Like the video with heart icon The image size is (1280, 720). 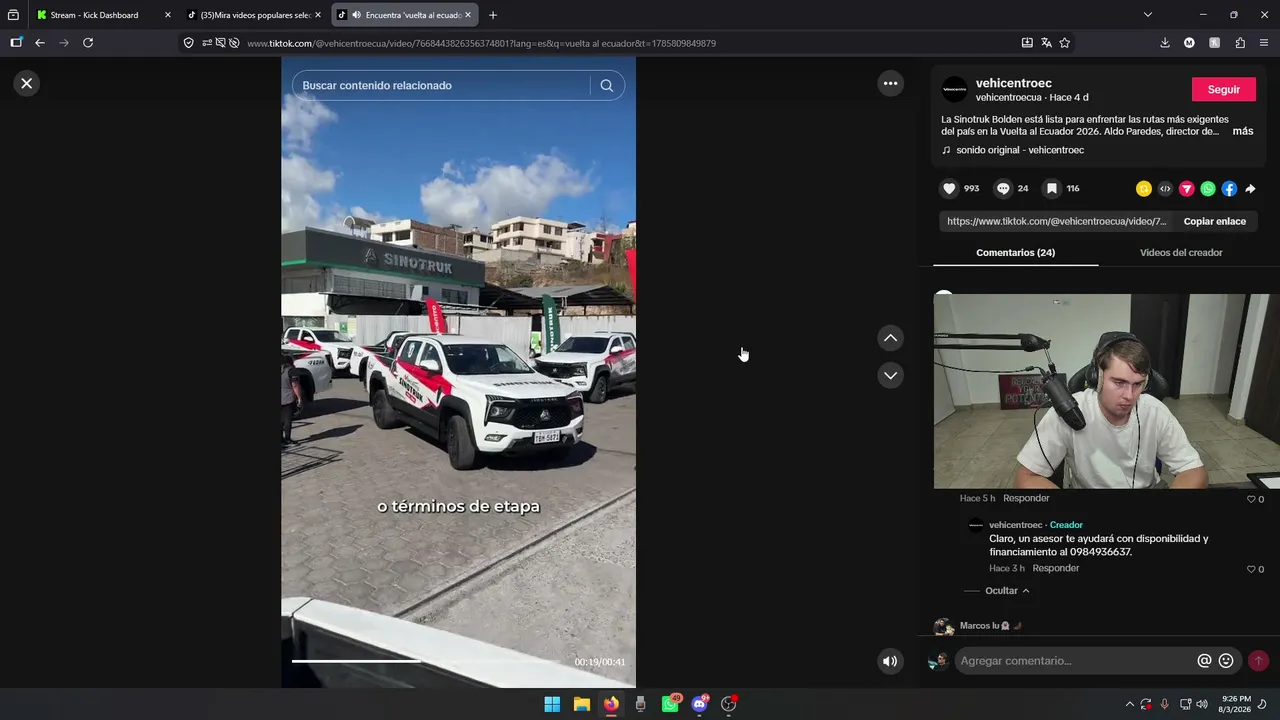(949, 188)
